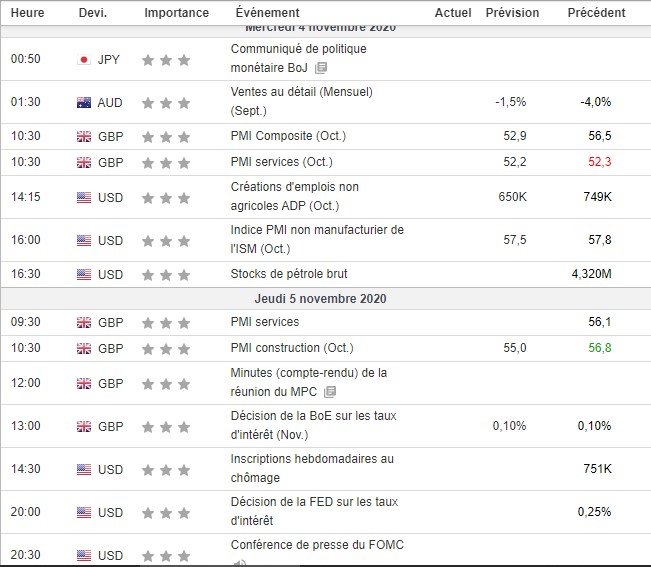This screenshot has width=651, height=567.
Task: Click the Australia flag for AUD
Action: [84, 102]
